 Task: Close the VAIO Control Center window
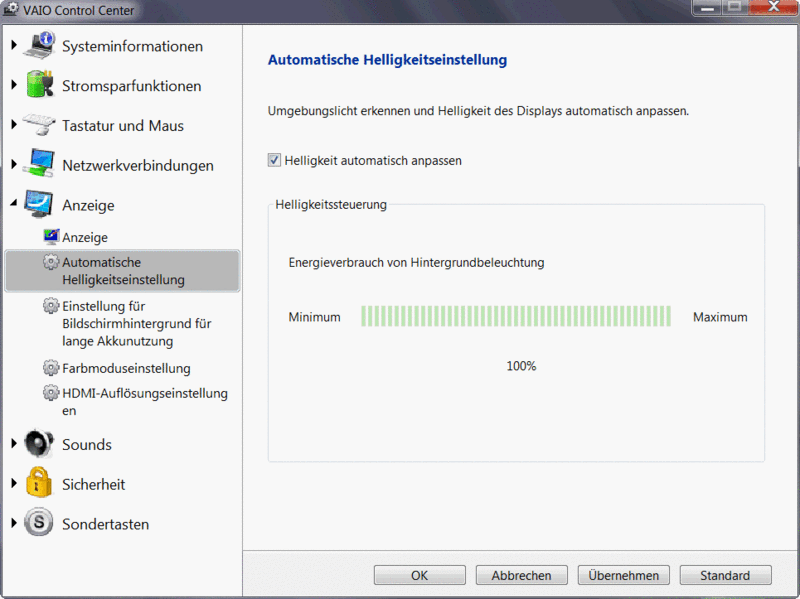pos(773,7)
